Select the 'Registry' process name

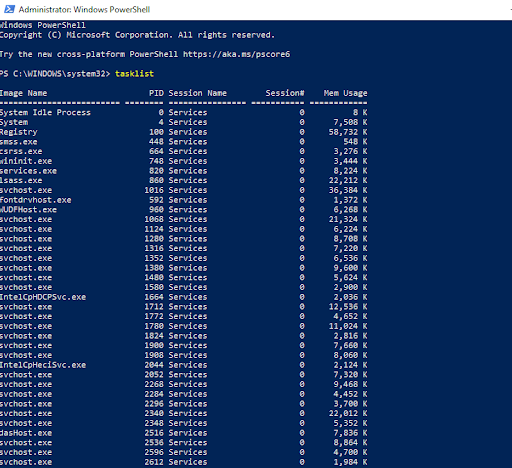(x=19, y=132)
